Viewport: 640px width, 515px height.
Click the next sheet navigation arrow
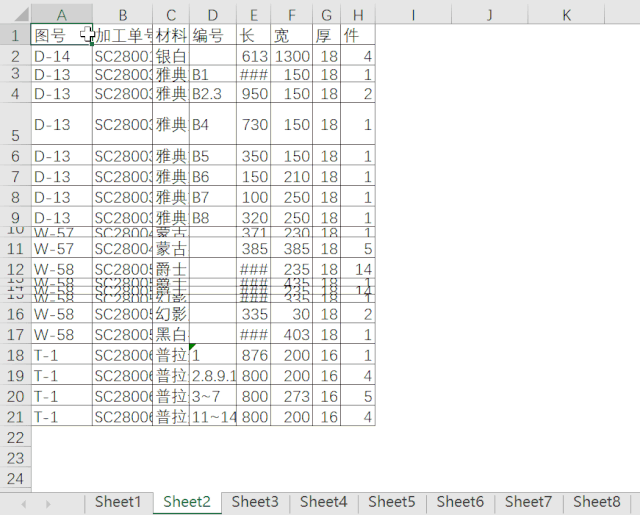coord(48,504)
